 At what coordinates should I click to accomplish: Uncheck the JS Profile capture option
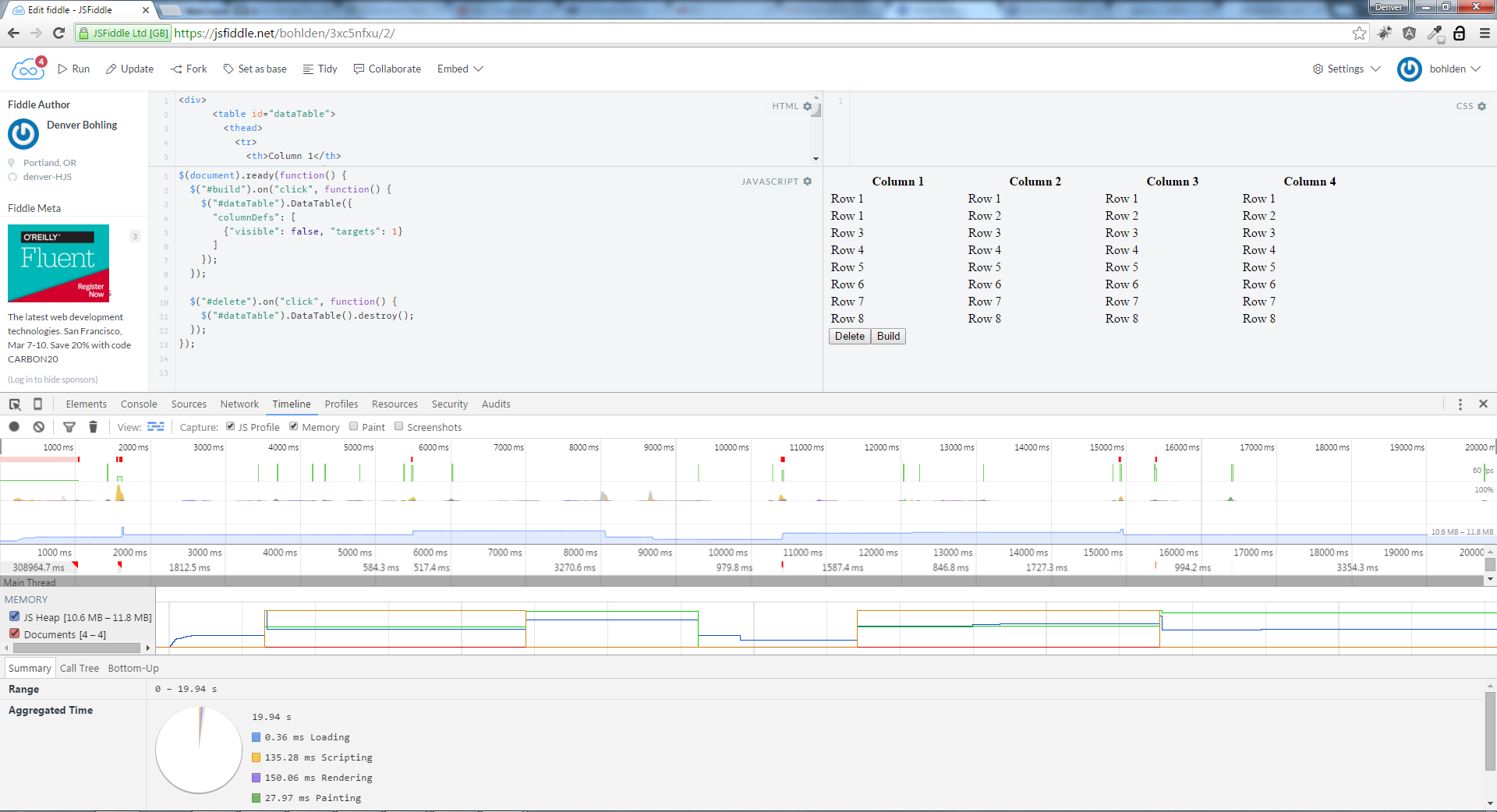point(231,426)
